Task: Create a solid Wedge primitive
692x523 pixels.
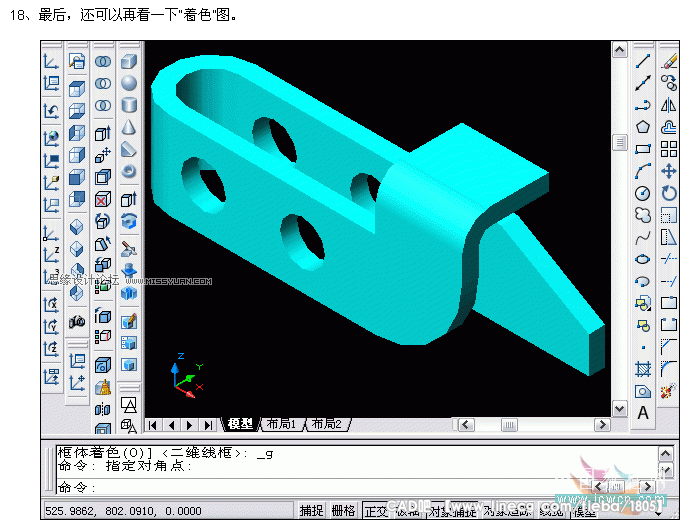Action: click(128, 150)
